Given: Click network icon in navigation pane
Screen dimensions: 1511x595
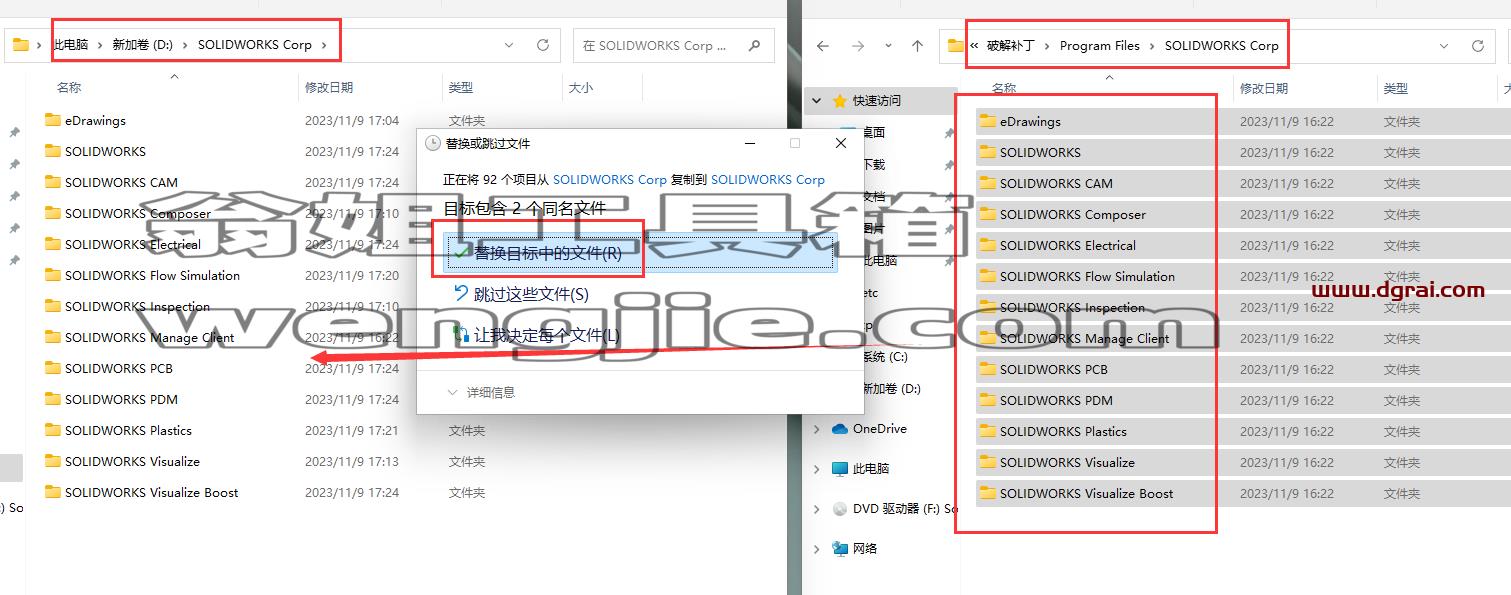Looking at the screenshot, I should [840, 549].
